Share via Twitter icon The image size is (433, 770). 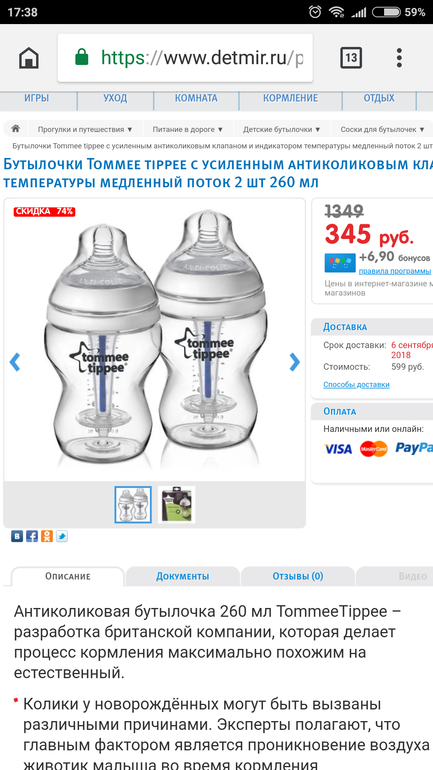pyautogui.click(x=61, y=536)
